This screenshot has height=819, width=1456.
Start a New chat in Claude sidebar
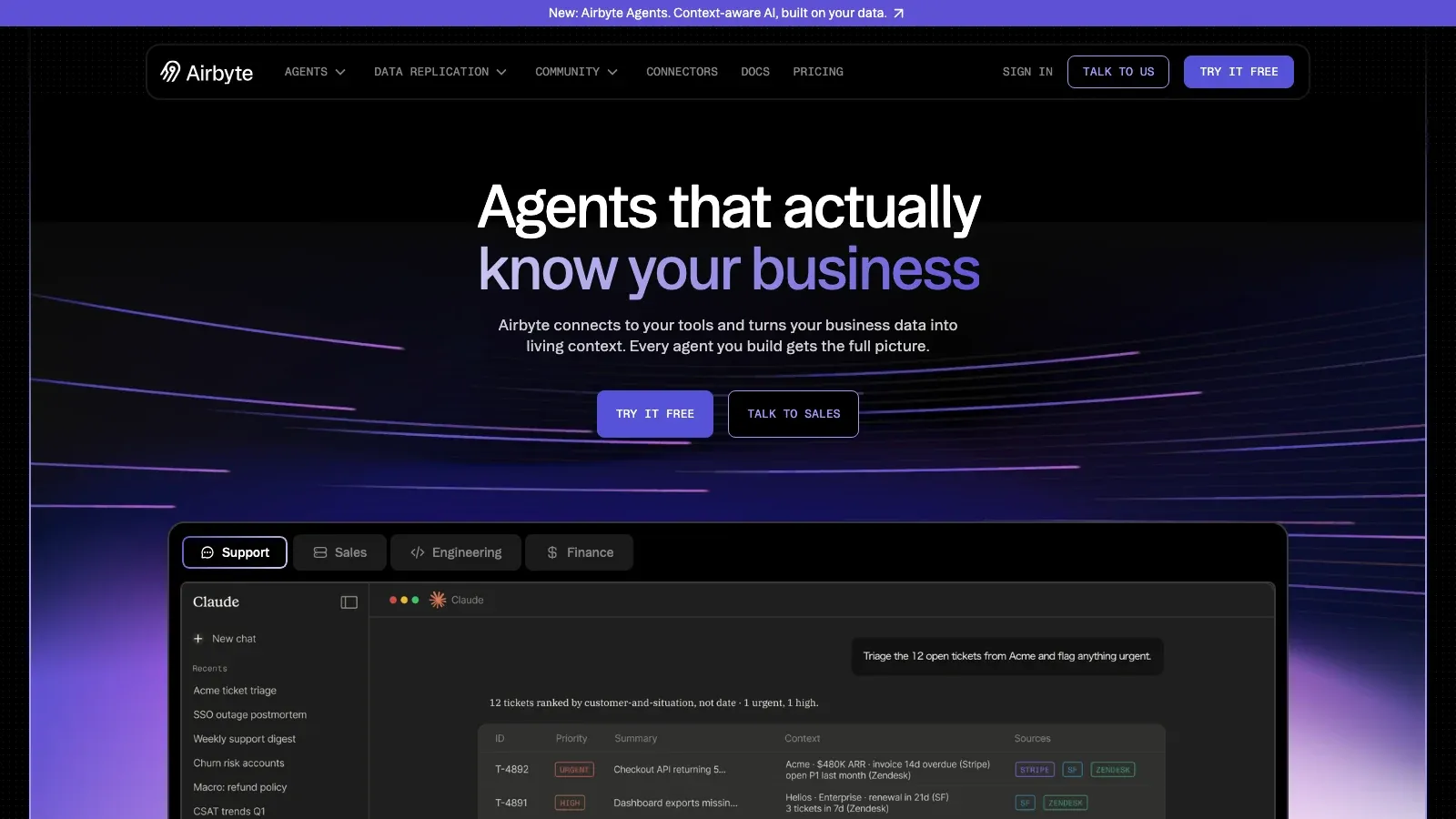(x=225, y=639)
